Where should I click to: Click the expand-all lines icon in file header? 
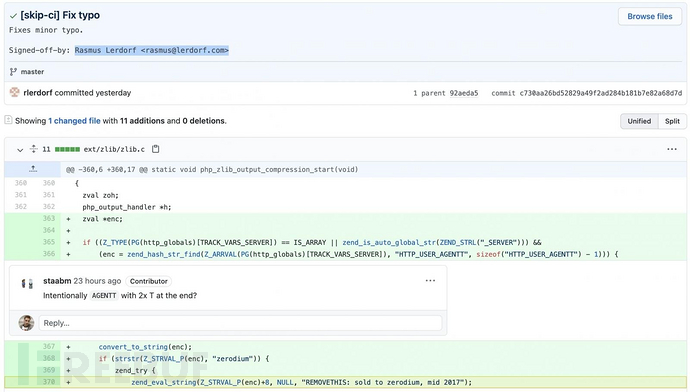pyautogui.click(x=33, y=149)
